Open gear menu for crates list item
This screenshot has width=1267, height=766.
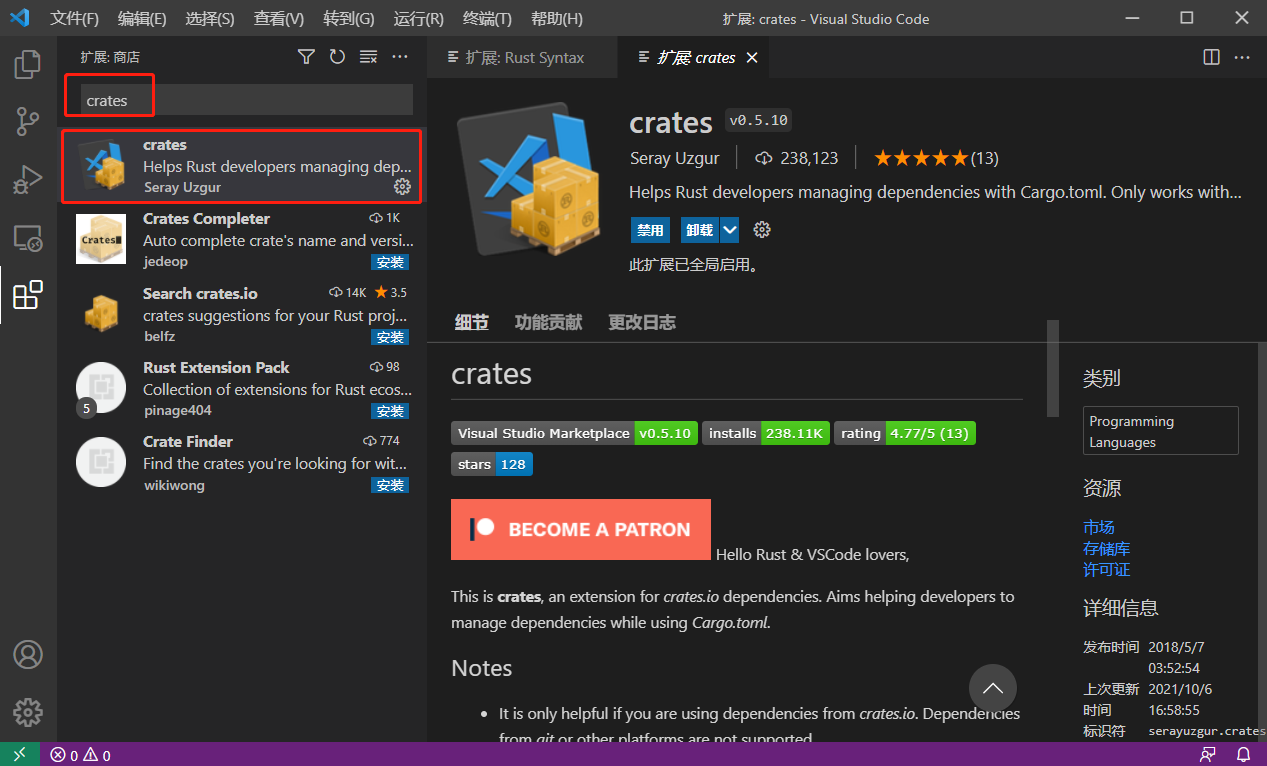tap(402, 187)
